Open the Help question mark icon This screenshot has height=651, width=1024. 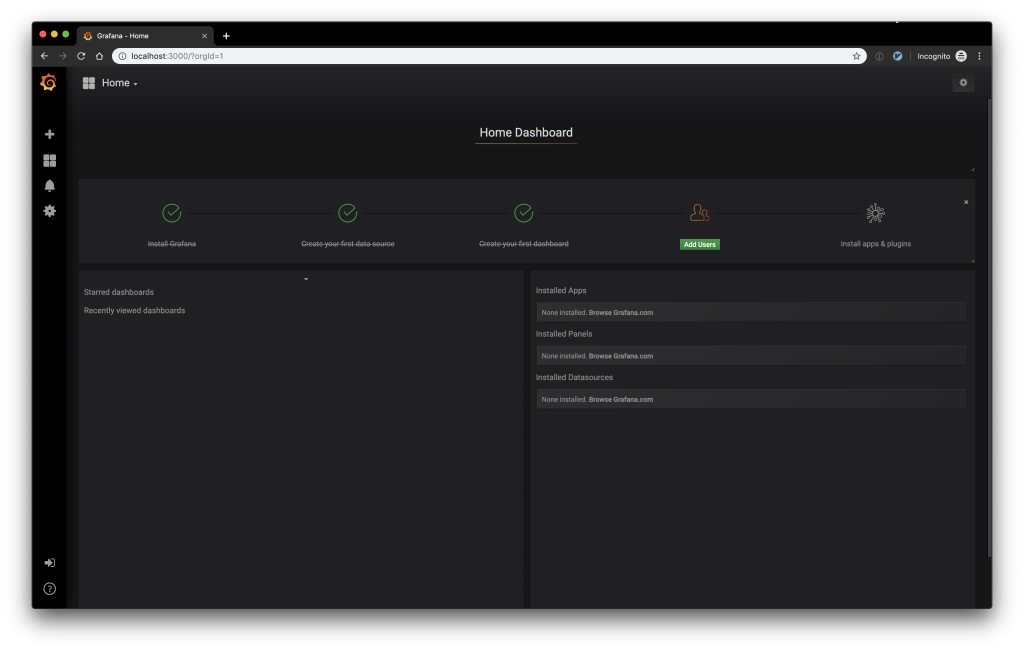(50, 589)
